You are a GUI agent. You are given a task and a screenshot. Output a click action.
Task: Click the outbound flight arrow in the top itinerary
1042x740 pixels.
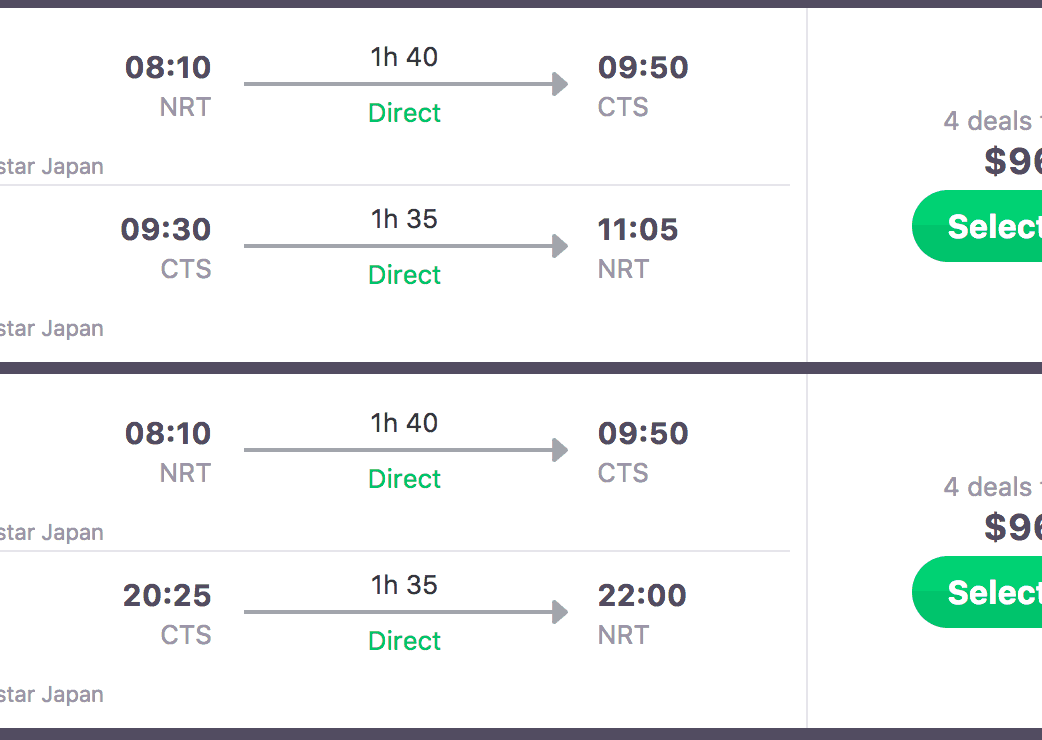click(405, 84)
